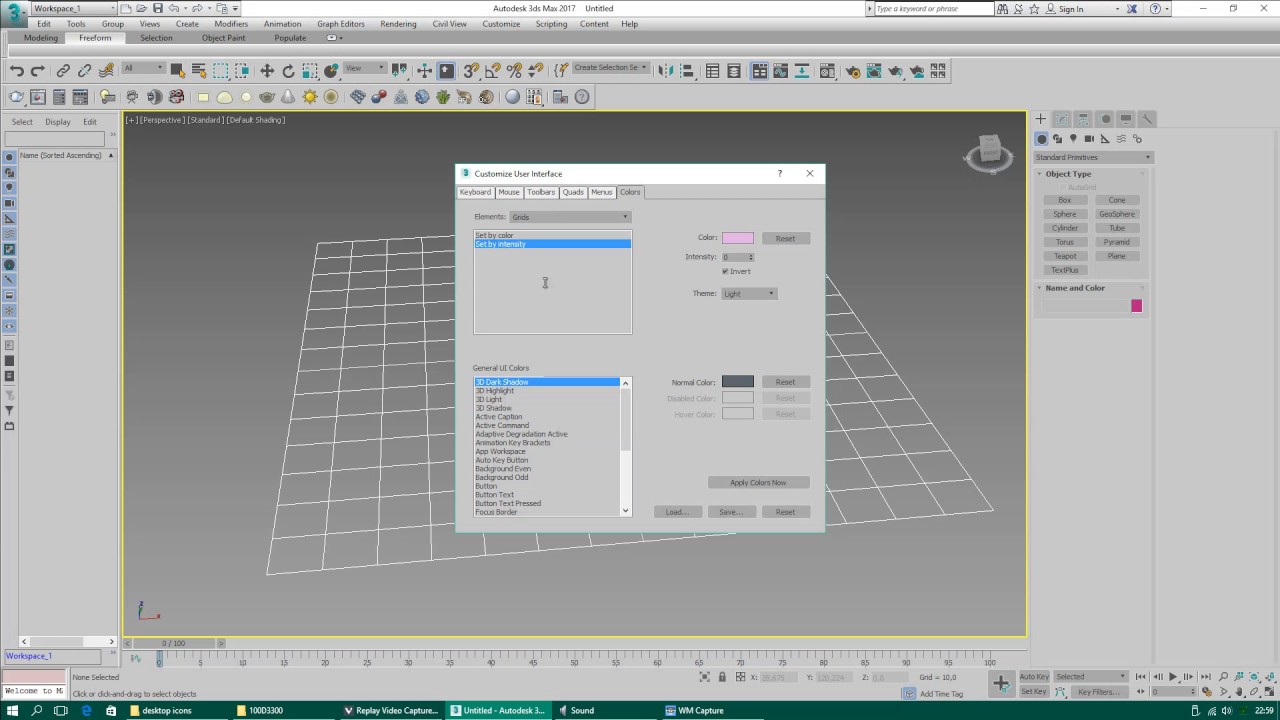Collapse the Name and Color rollout
The image size is (1280, 720).
point(1074,288)
